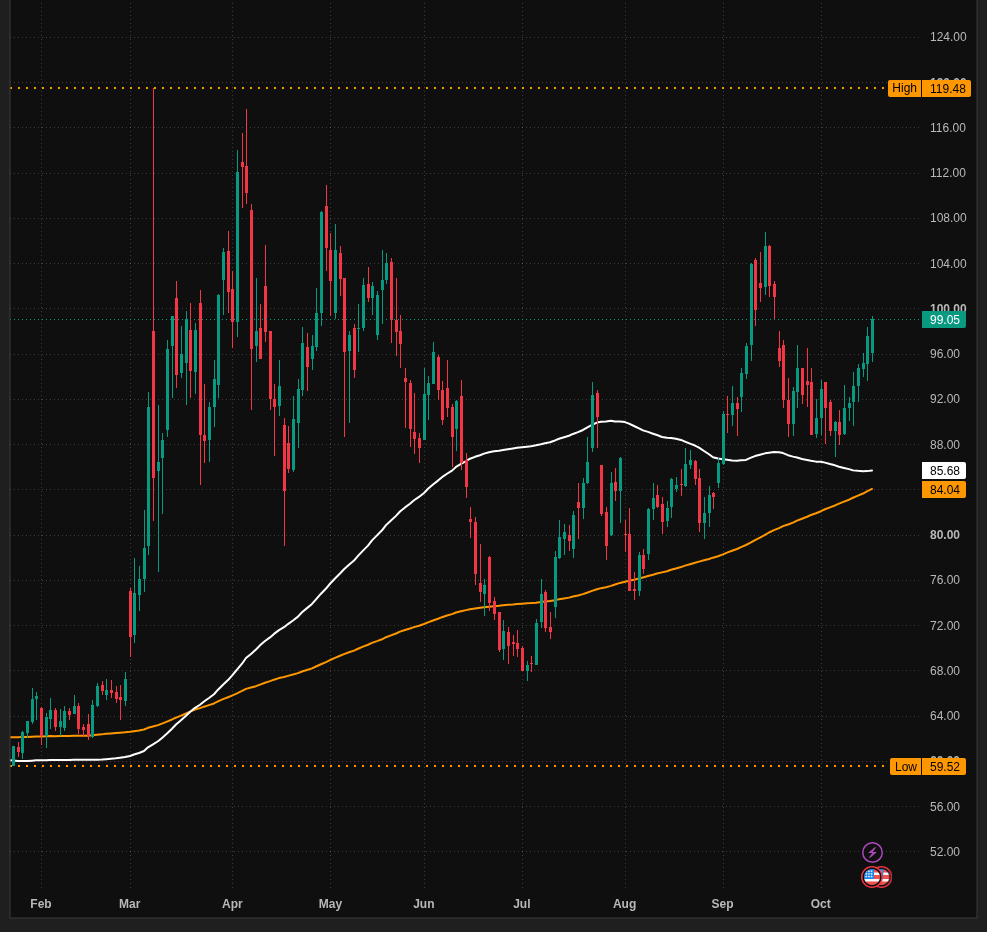Click the 52.00 price axis label
987x932 pixels.
(x=945, y=851)
